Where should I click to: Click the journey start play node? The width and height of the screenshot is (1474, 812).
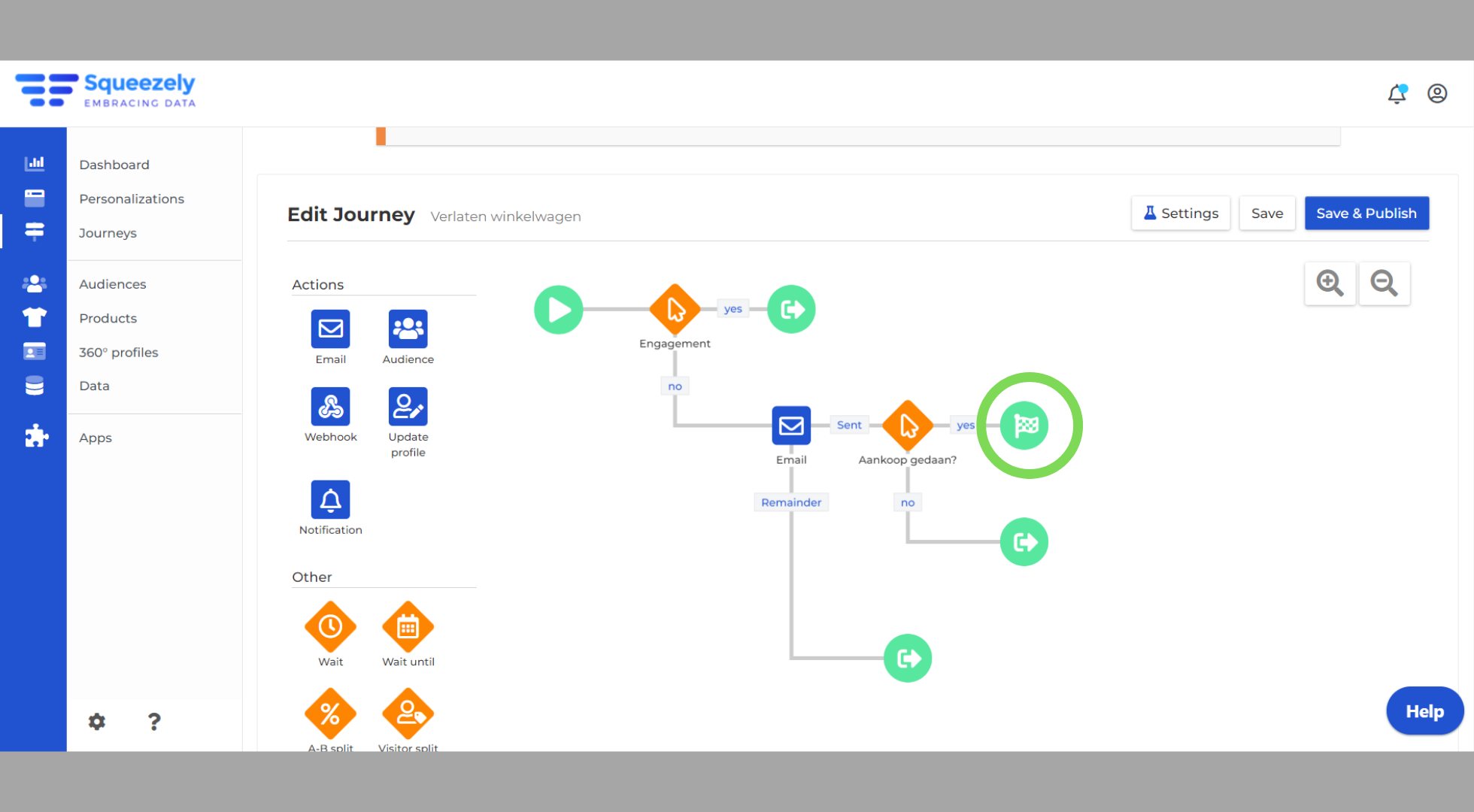point(558,309)
